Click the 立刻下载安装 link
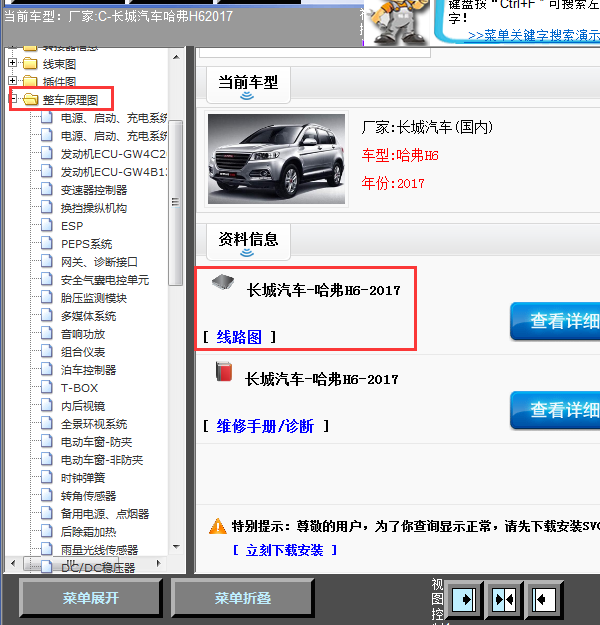The image size is (600, 625). click(x=285, y=550)
